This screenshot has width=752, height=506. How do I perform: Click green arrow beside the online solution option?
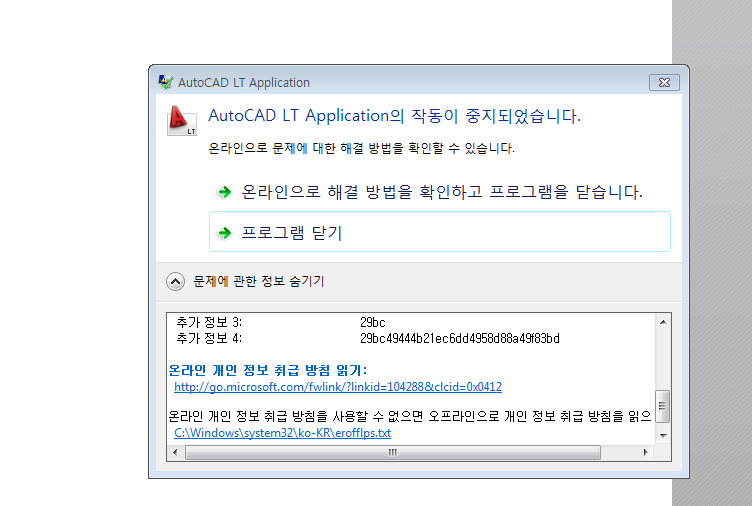tap(224, 191)
